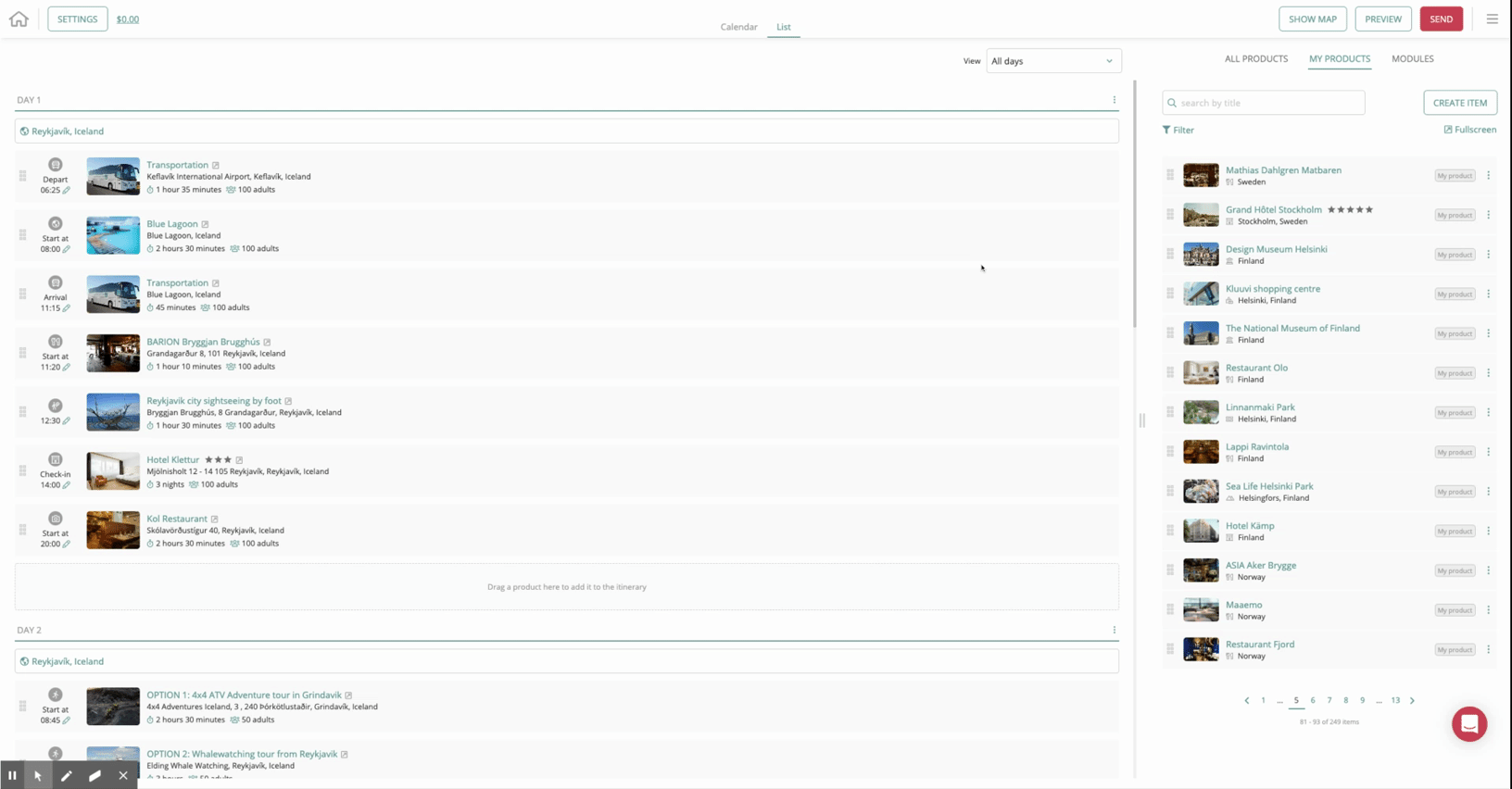Expand the View All days dropdown
This screenshot has height=789, width=1512.
[1053, 61]
